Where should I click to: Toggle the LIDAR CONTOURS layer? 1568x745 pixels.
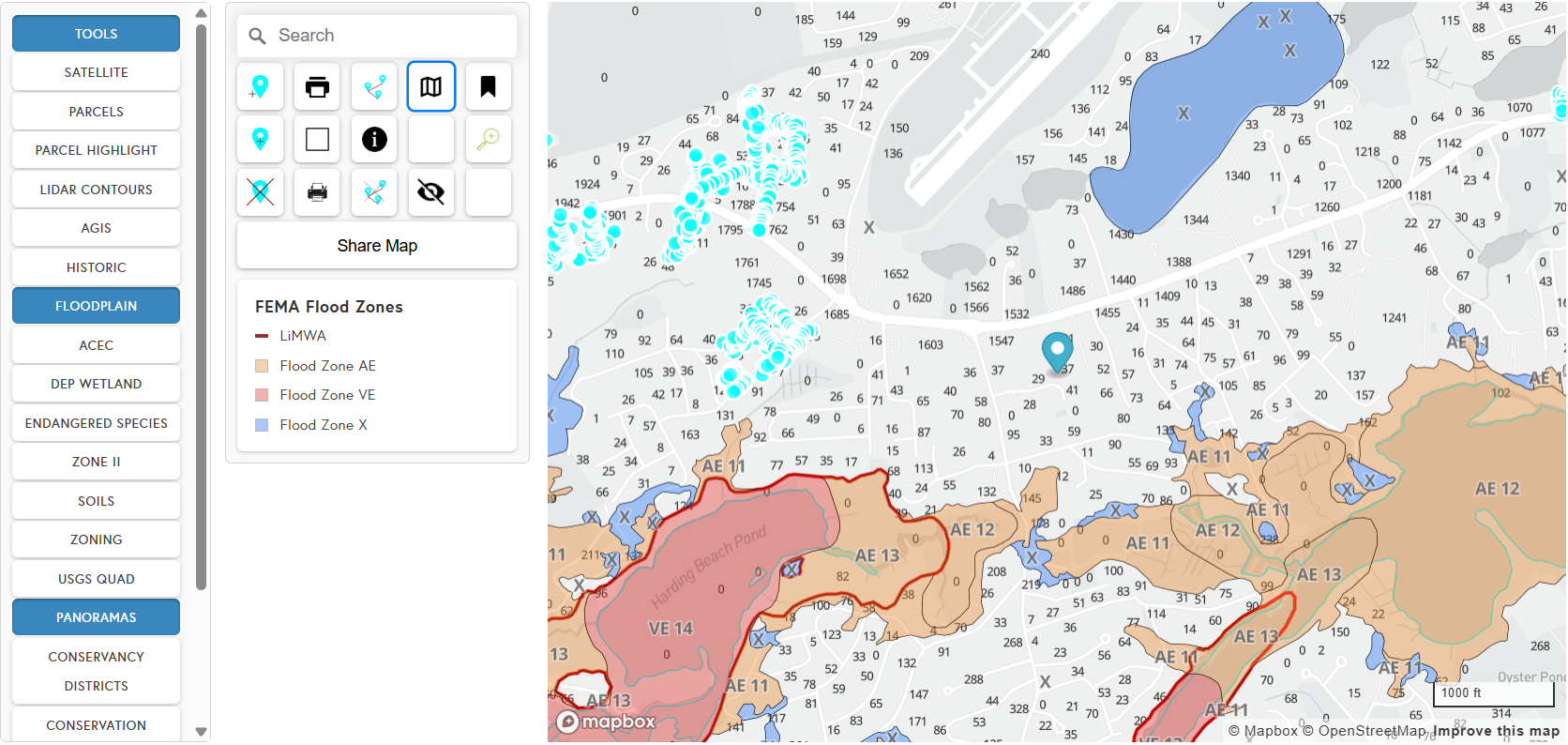(x=96, y=190)
